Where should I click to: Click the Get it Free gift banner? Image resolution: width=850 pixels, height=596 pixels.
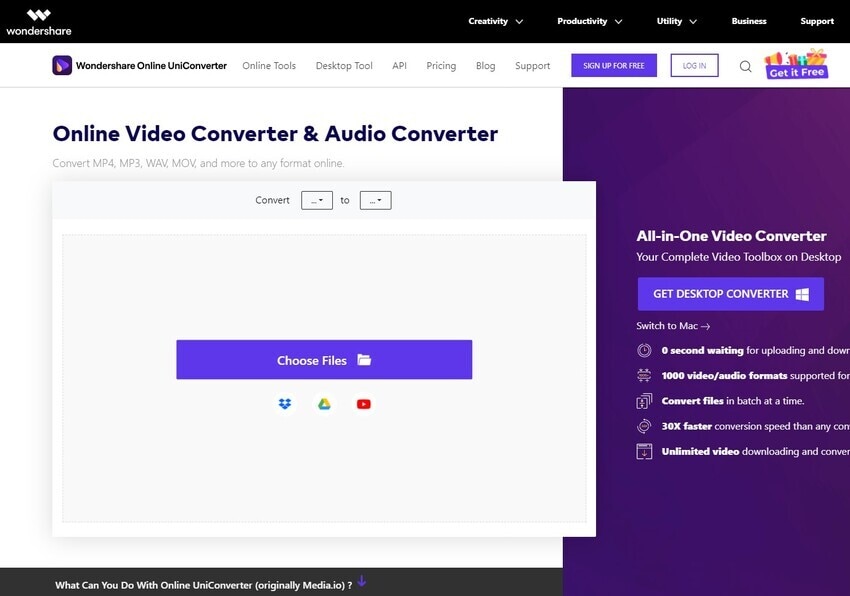click(x=796, y=64)
